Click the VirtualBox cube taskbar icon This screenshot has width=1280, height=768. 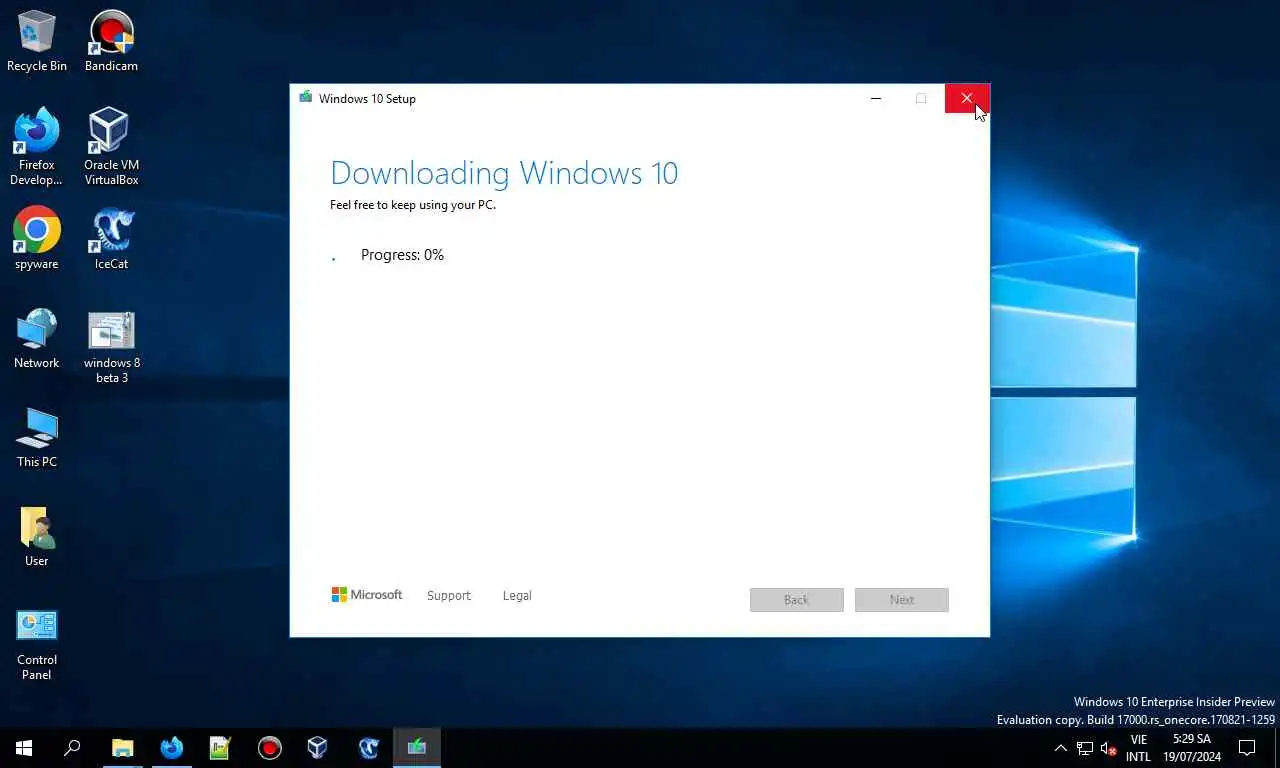(318, 747)
